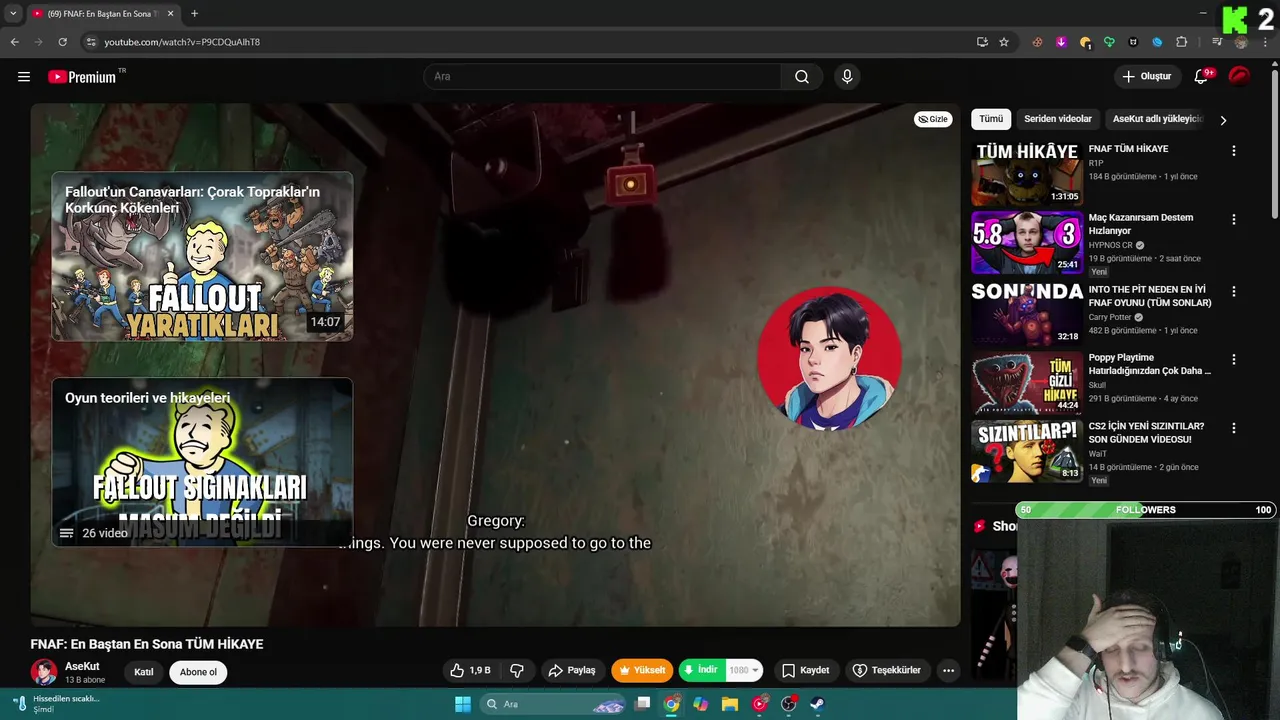1280x720 pixels.
Task: Open Fallout Sığınakları playlist end card
Action: (202, 462)
